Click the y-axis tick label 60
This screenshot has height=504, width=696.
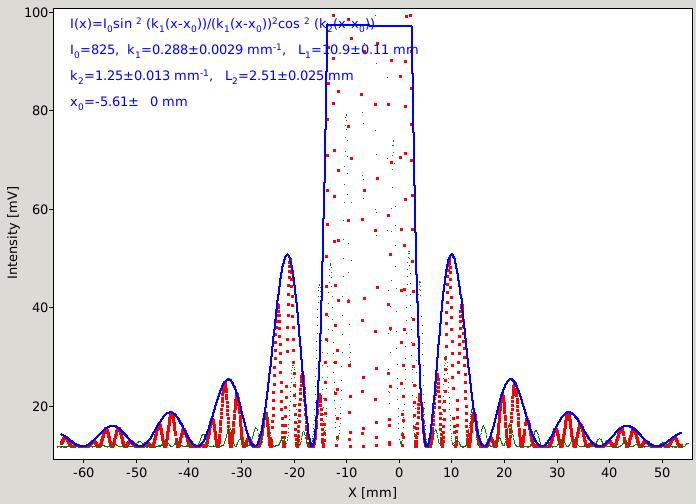pos(40,209)
